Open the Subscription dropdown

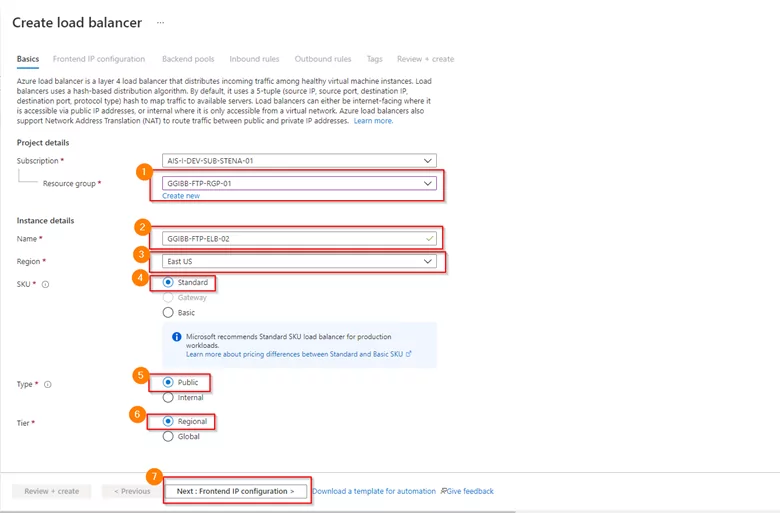click(299, 161)
